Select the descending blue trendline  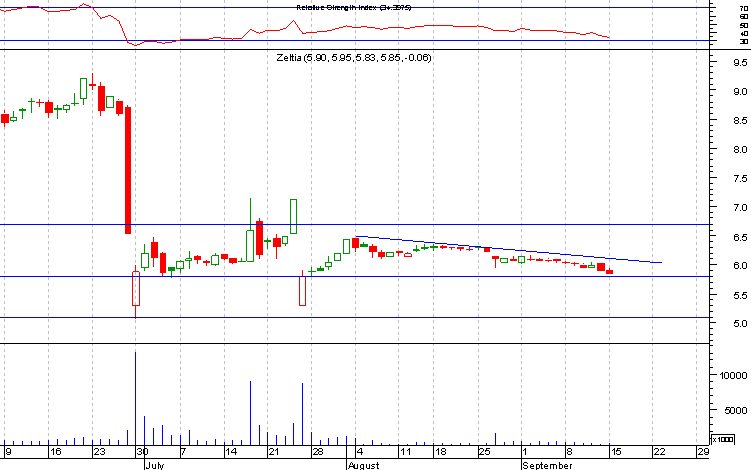(509, 249)
